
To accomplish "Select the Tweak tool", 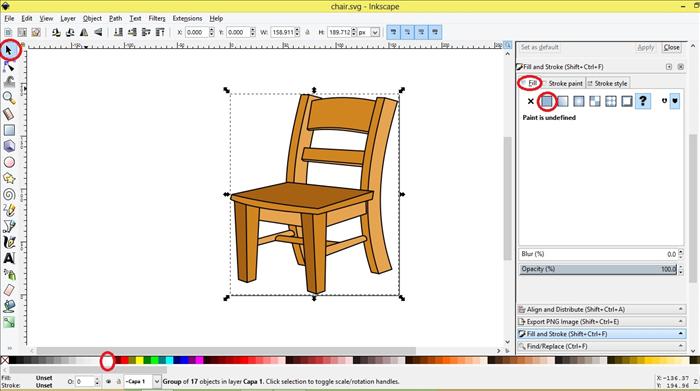I will click(x=9, y=82).
